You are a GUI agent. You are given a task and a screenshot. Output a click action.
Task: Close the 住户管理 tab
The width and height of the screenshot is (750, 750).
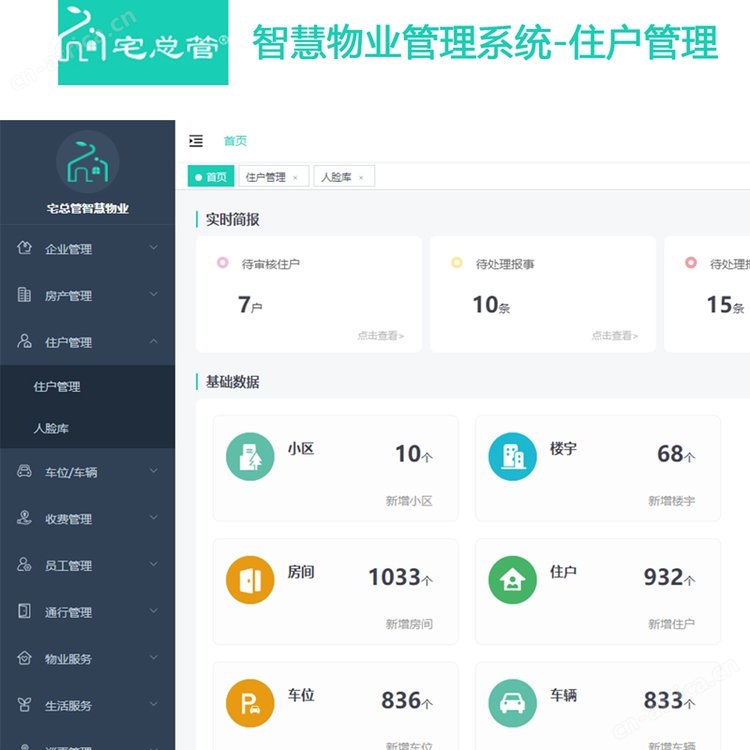tap(295, 178)
